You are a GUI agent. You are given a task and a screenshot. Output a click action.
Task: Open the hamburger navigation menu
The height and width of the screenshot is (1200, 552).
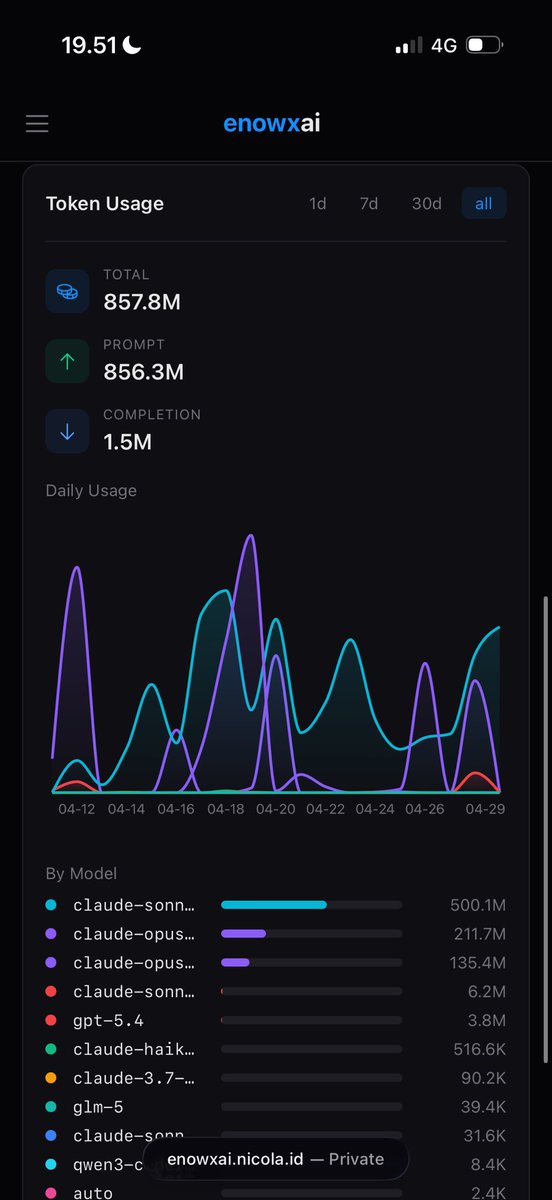click(x=37, y=124)
